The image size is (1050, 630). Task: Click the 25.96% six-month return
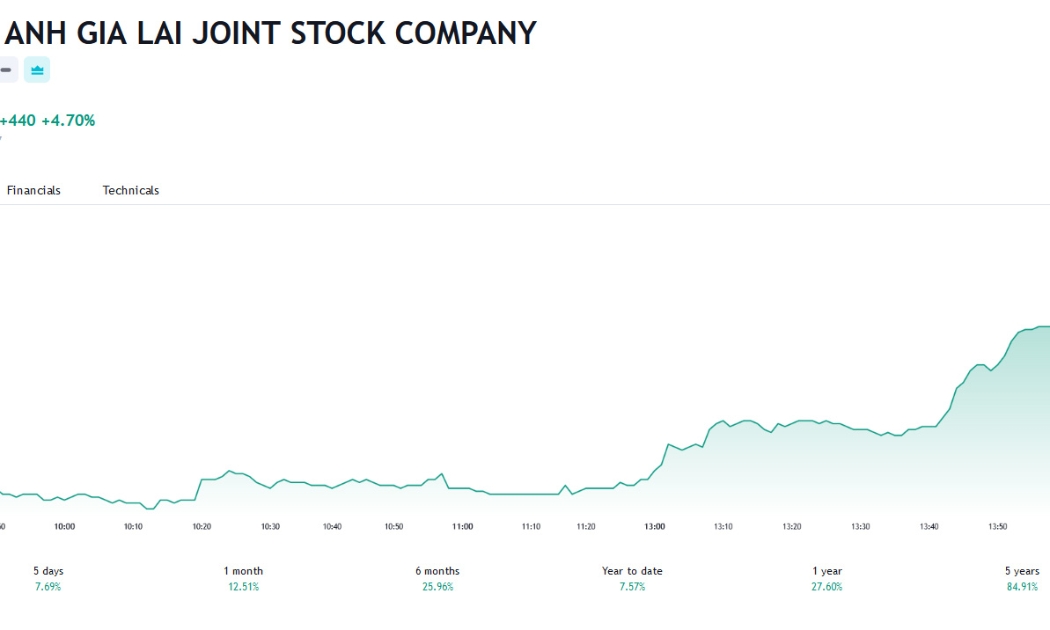coord(437,587)
